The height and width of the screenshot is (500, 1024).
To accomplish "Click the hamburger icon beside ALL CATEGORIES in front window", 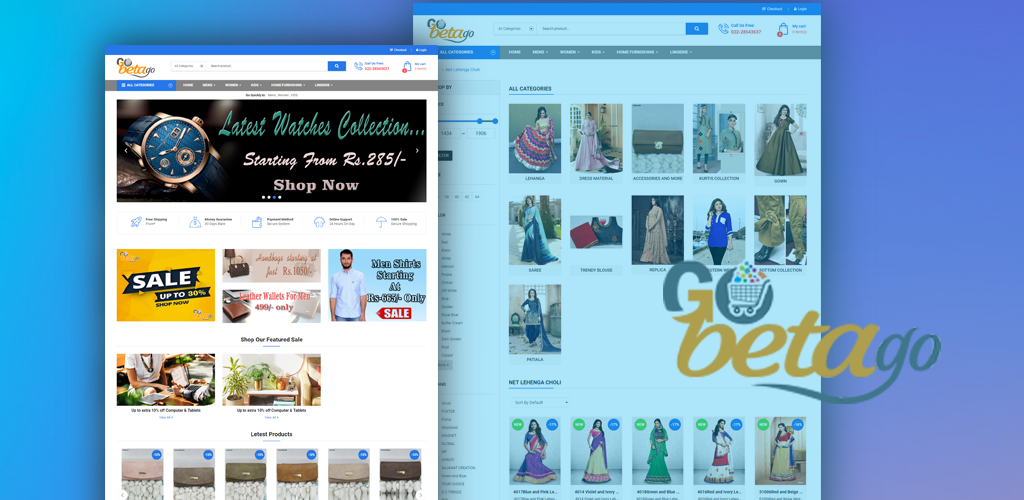I will click(123, 85).
